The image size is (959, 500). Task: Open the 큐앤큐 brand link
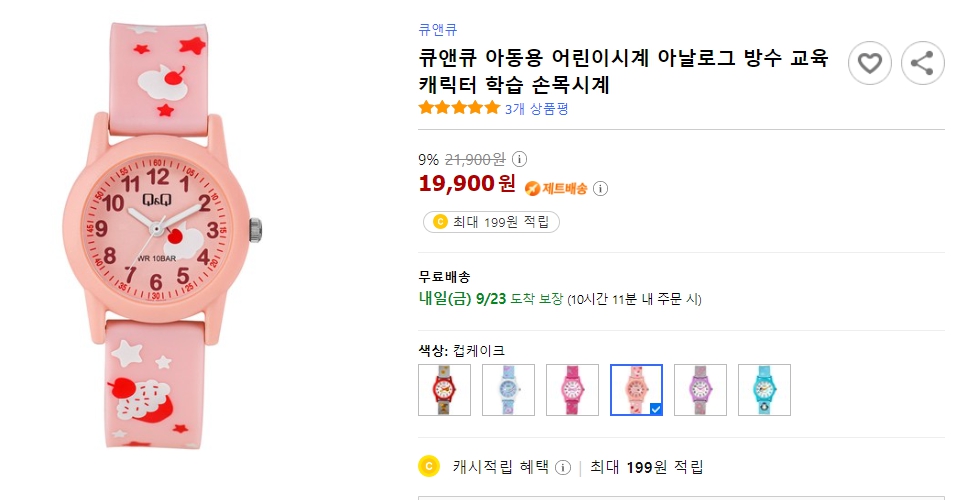coord(438,30)
